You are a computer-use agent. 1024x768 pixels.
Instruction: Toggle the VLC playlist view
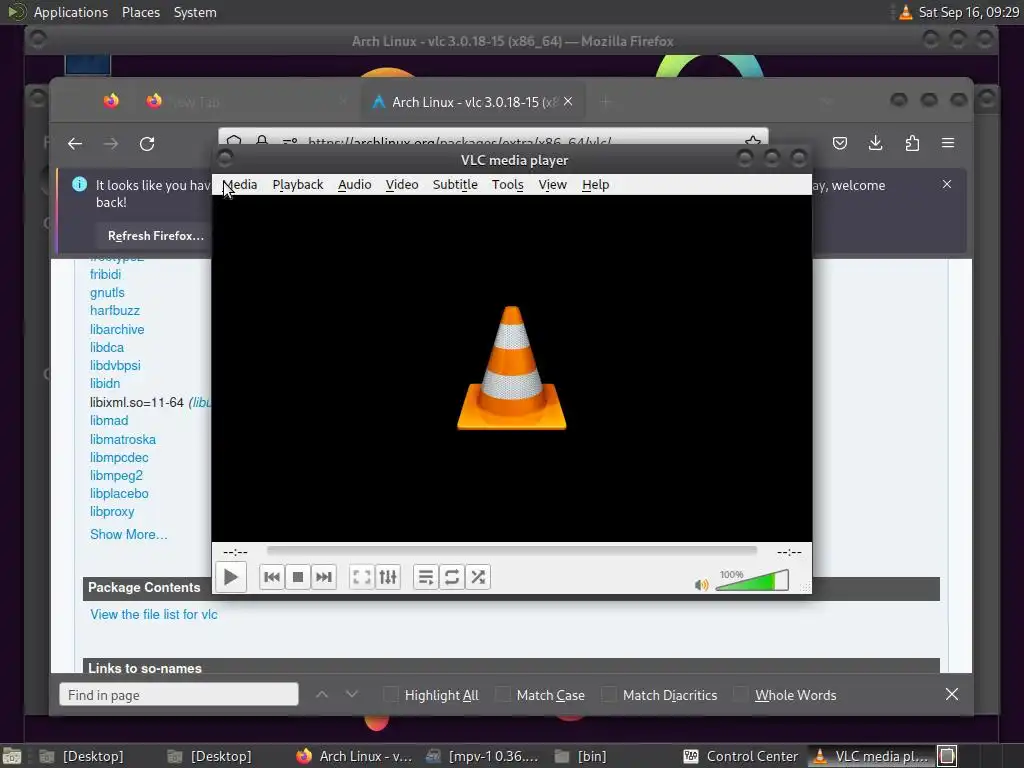(x=426, y=577)
